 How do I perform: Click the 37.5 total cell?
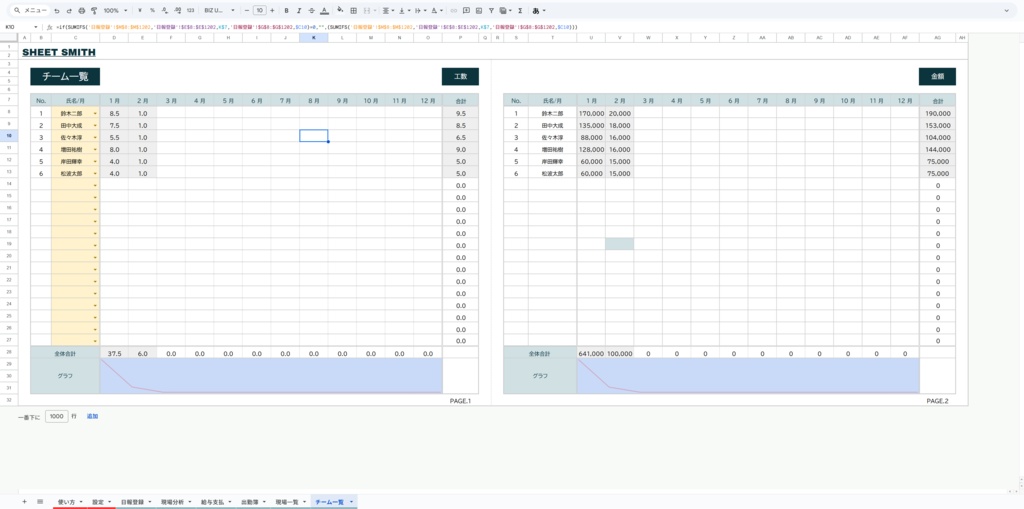coord(114,353)
